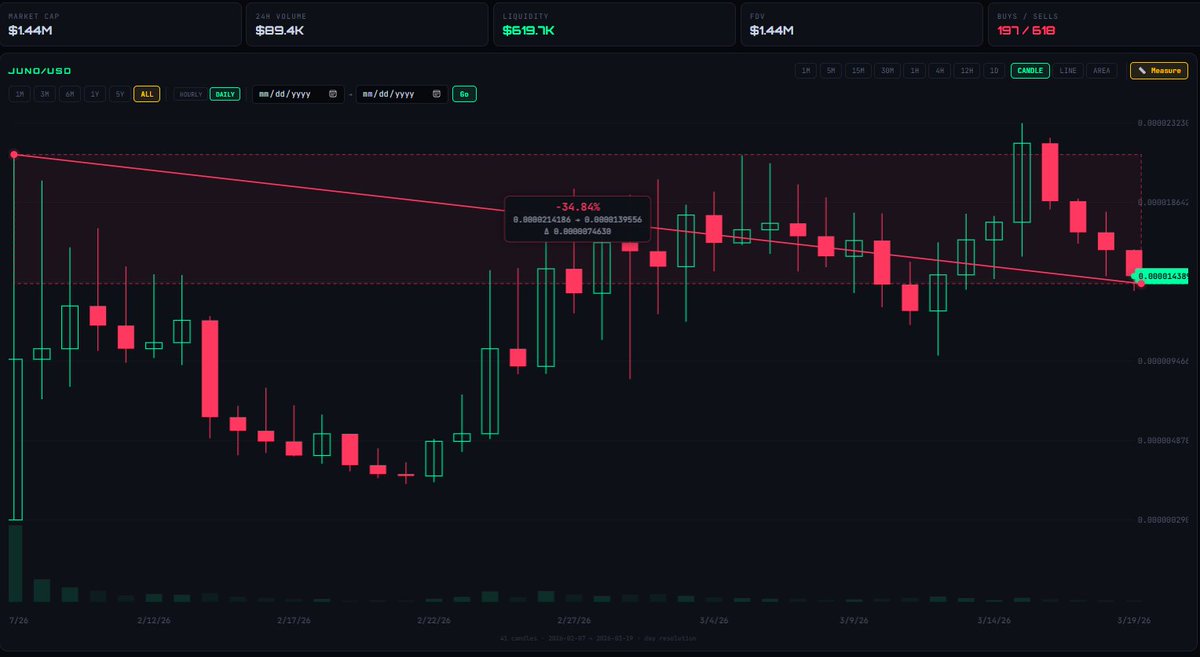The height and width of the screenshot is (657, 1200).
Task: Click the Go button
Action: click(x=464, y=94)
